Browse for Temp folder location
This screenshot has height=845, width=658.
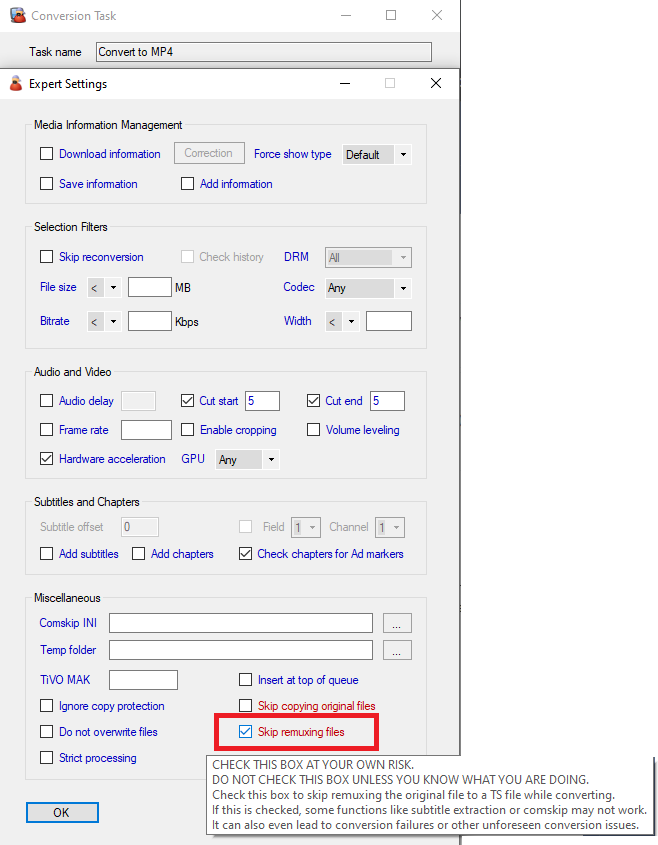pyautogui.click(x=397, y=650)
